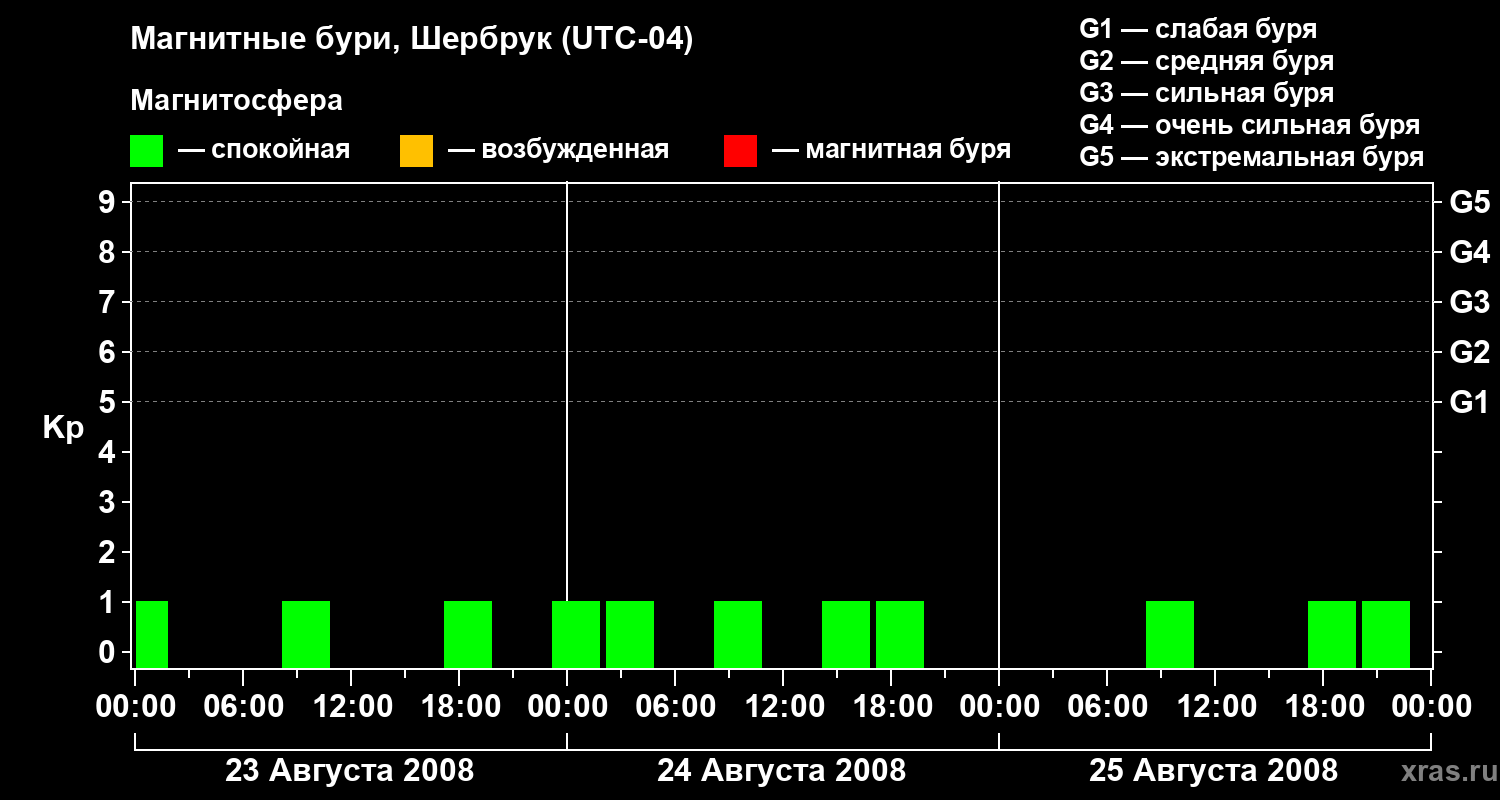Click the Kp axis value 5
This screenshot has height=800, width=1500.
pyautogui.click(x=109, y=402)
